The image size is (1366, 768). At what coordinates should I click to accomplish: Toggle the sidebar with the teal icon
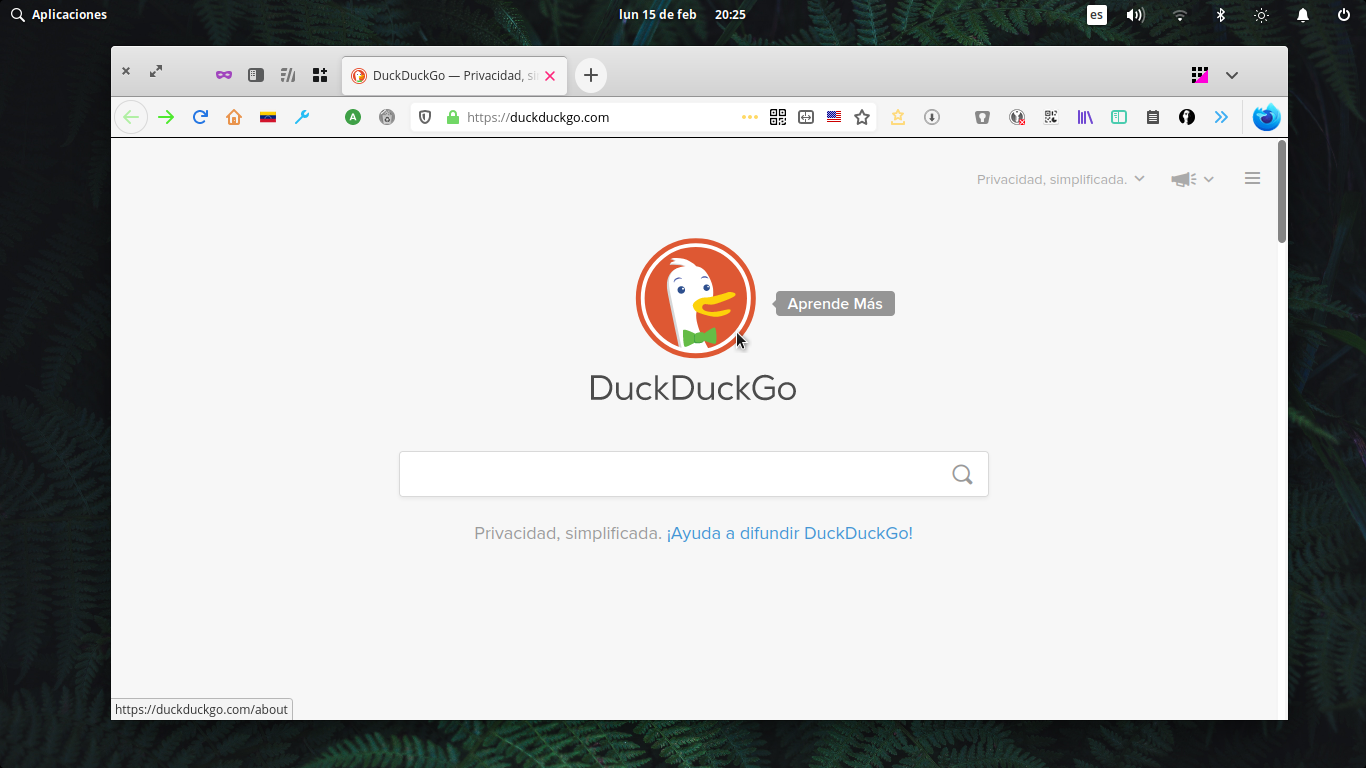click(1119, 117)
